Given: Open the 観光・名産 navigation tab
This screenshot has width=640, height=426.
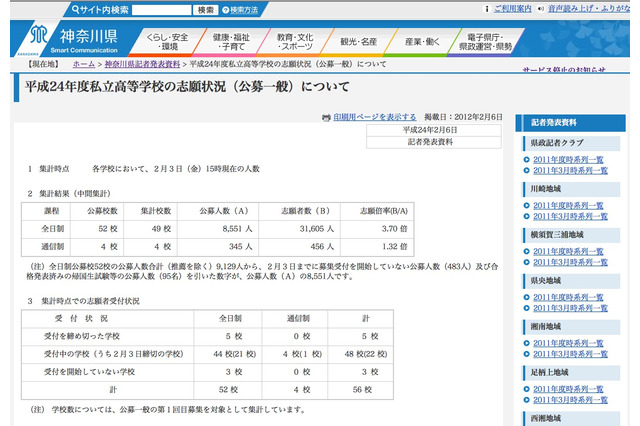Looking at the screenshot, I should point(359,42).
